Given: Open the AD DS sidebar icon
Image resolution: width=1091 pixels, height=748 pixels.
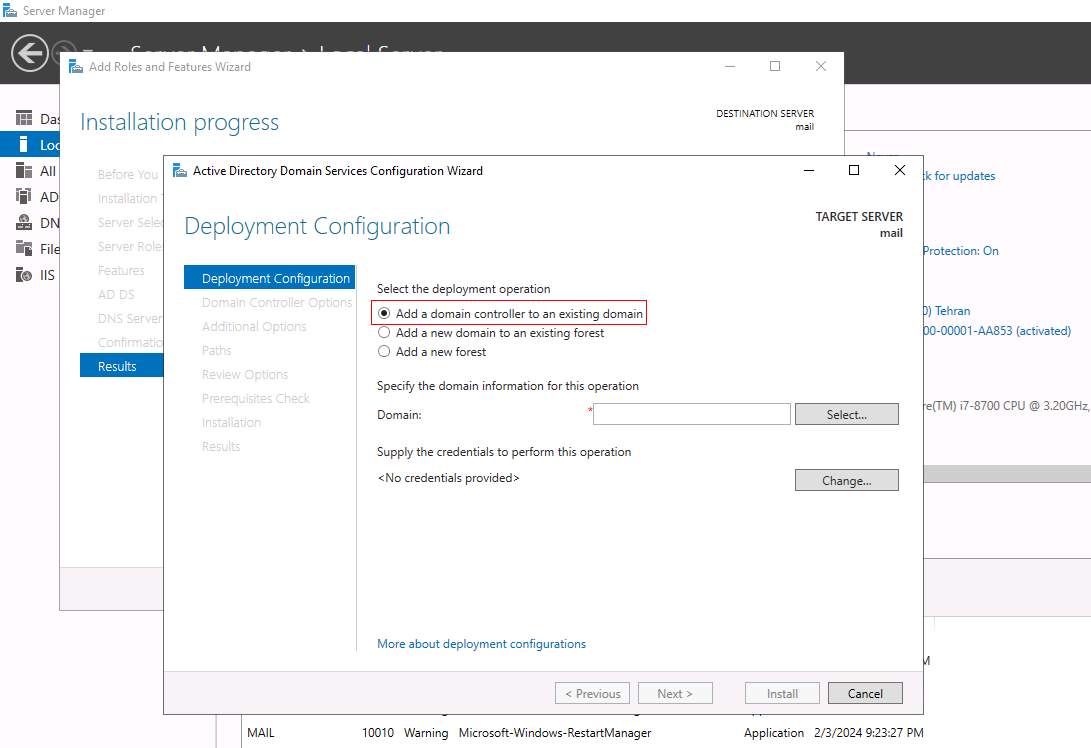Looking at the screenshot, I should 24,196.
